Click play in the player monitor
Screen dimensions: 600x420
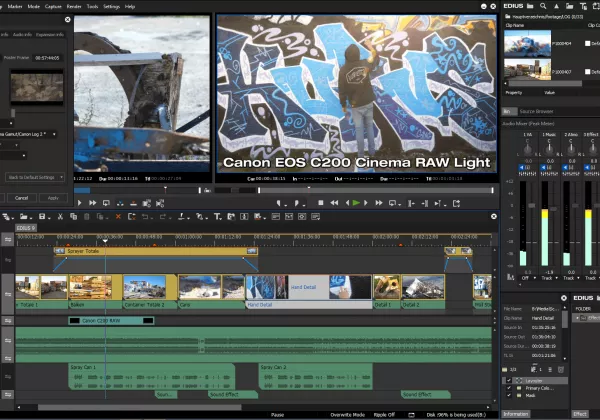80,203
